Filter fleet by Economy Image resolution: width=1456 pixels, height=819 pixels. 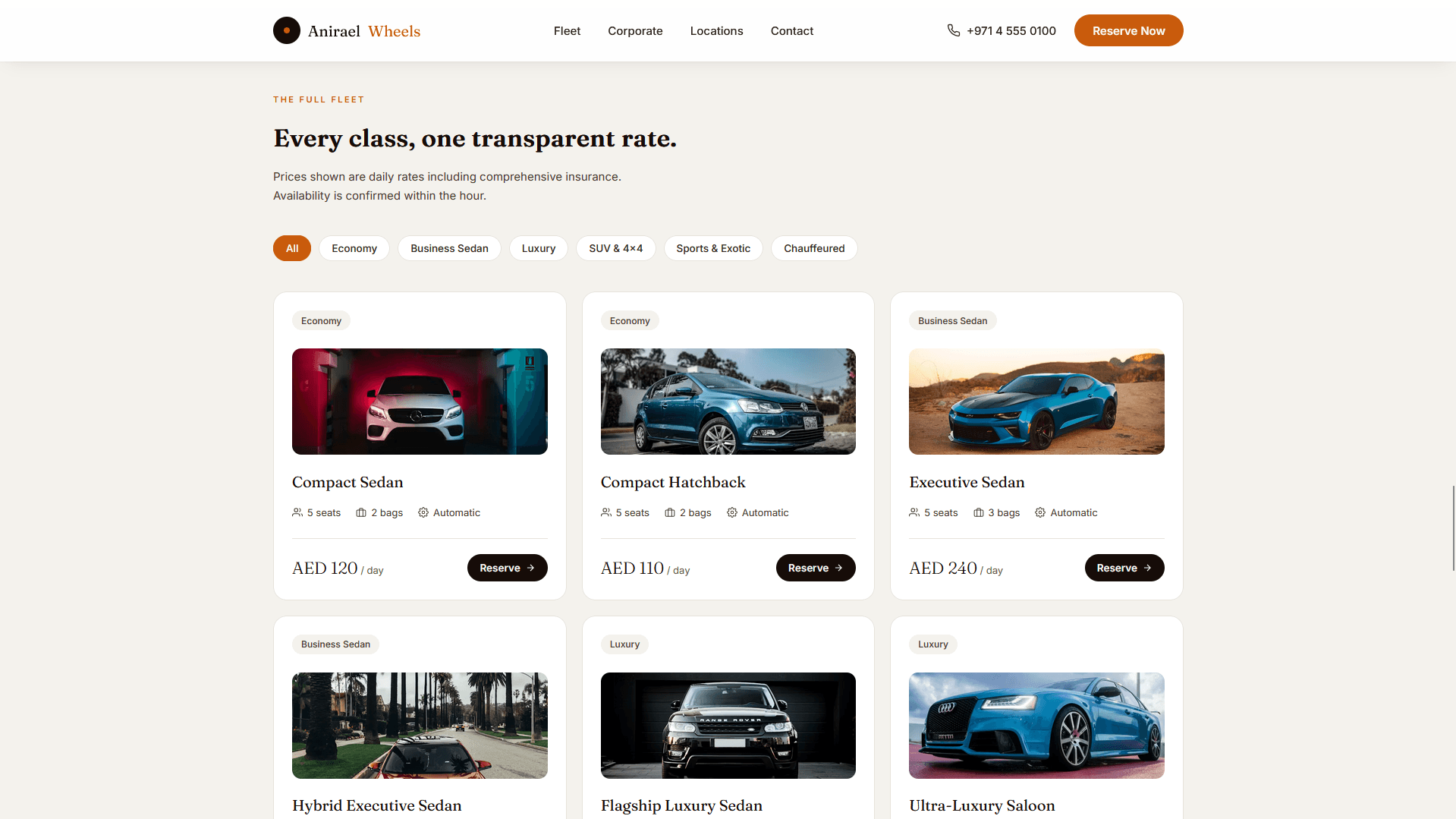pos(354,248)
